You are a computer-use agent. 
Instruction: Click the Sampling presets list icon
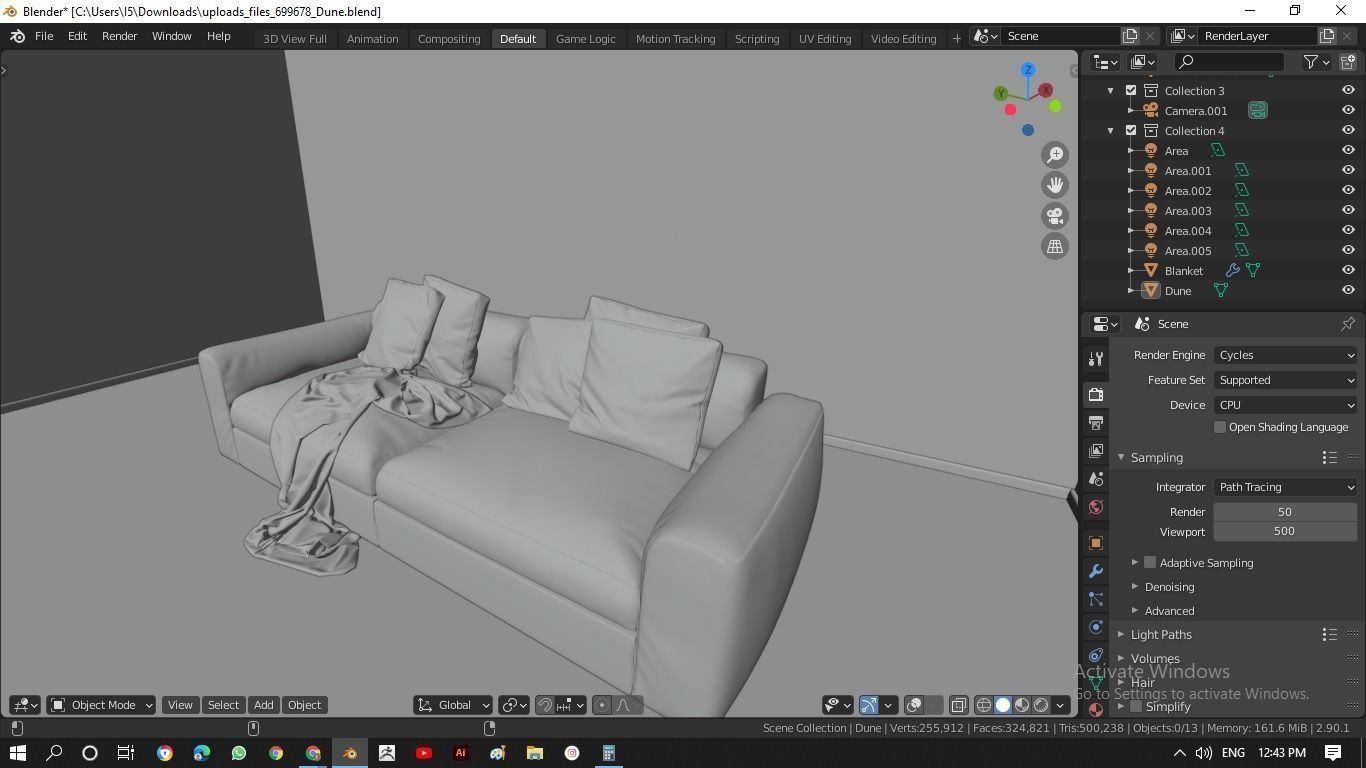coord(1329,457)
